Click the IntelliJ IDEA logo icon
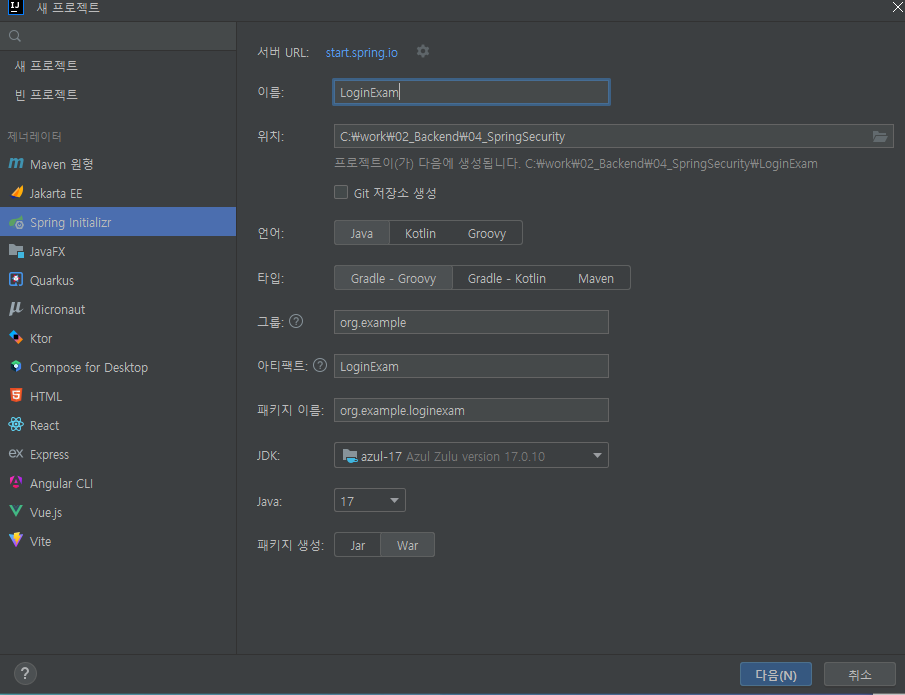 tap(16, 8)
